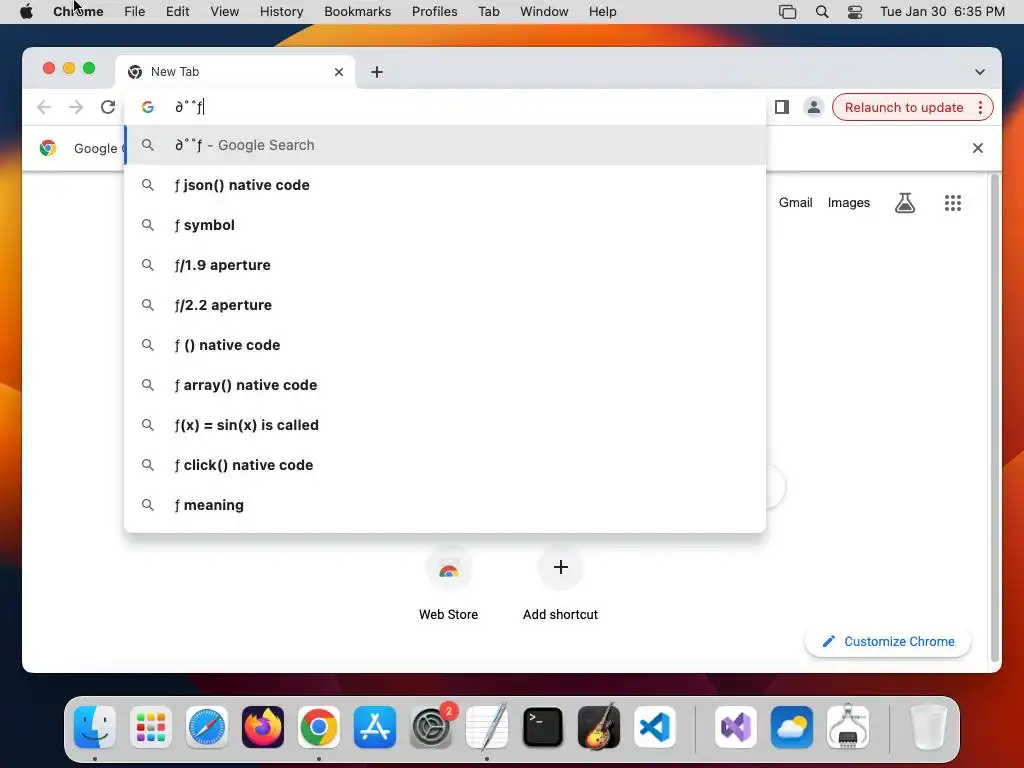Screen dimensions: 1024x768
Task: Click the Google G icon in omnibox
Action: (x=148, y=106)
